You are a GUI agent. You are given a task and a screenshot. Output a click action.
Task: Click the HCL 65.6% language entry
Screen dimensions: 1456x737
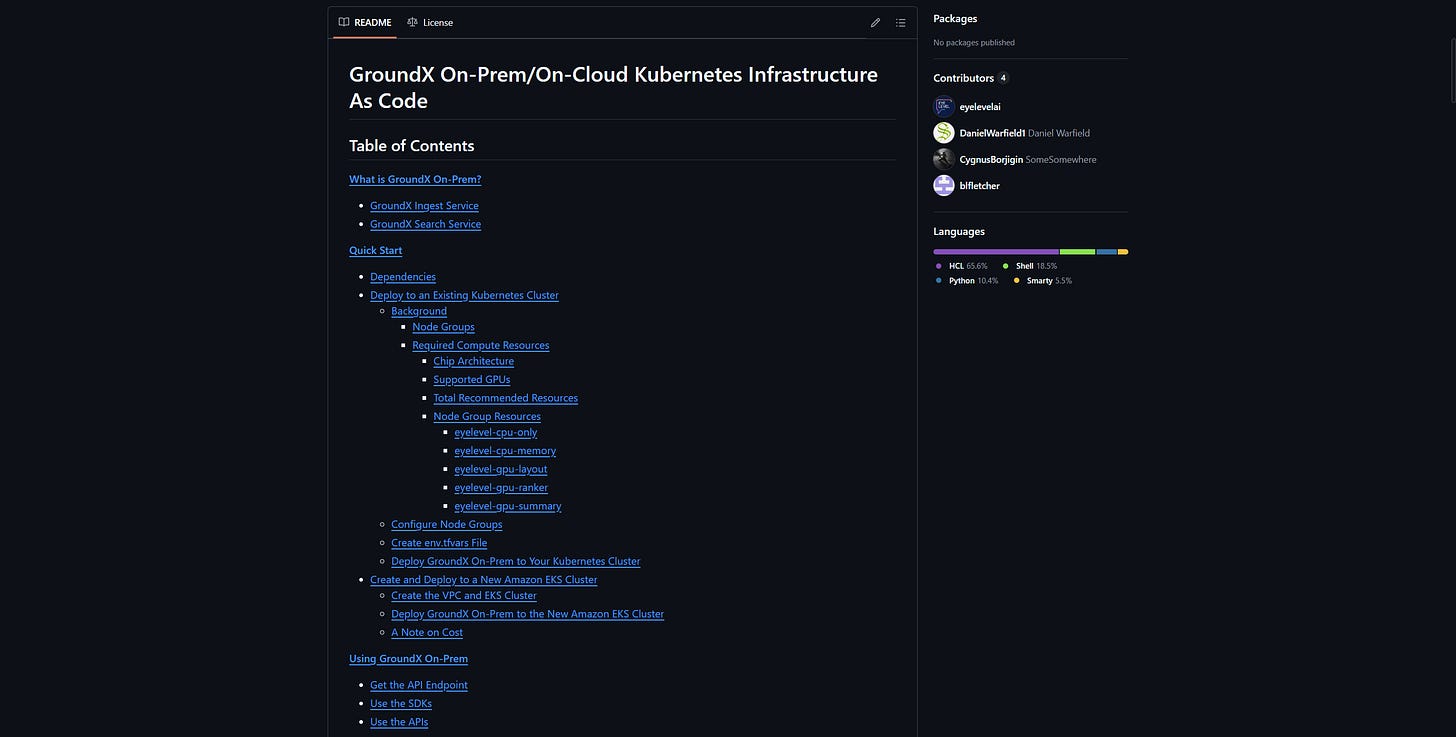pyautogui.click(x=962, y=266)
